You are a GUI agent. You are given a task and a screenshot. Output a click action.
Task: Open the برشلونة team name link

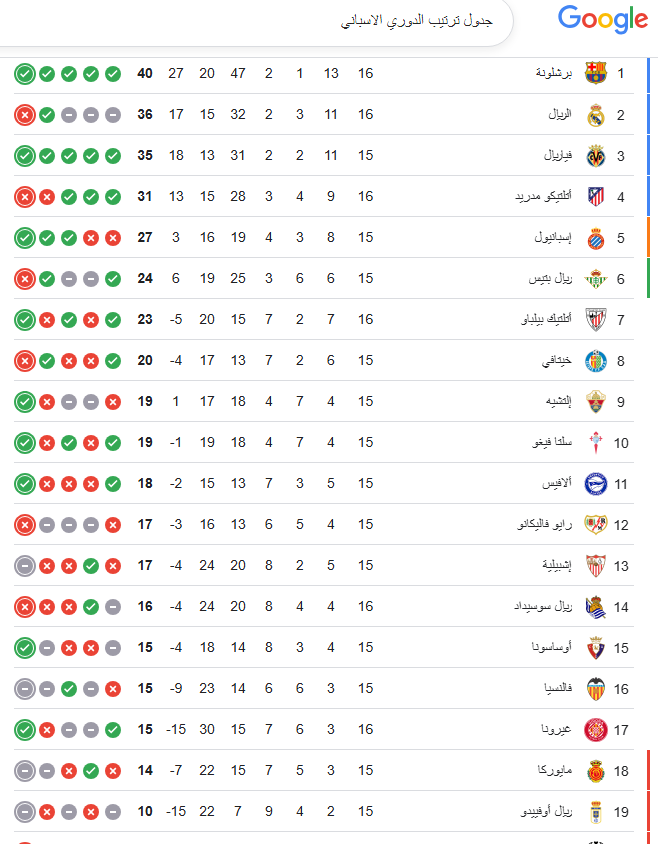(x=551, y=73)
